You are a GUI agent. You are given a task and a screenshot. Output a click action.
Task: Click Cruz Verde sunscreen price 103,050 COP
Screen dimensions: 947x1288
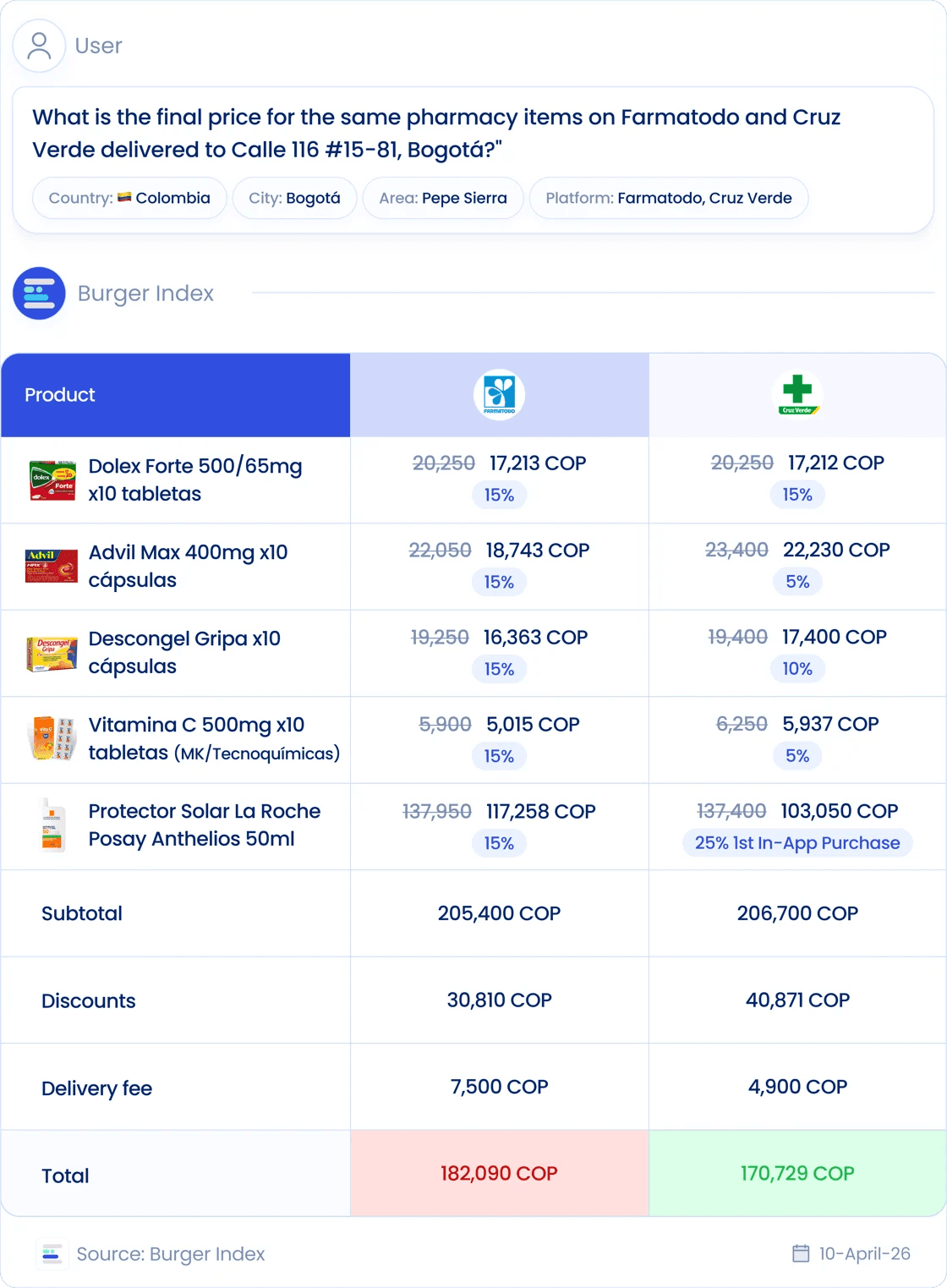[839, 812]
